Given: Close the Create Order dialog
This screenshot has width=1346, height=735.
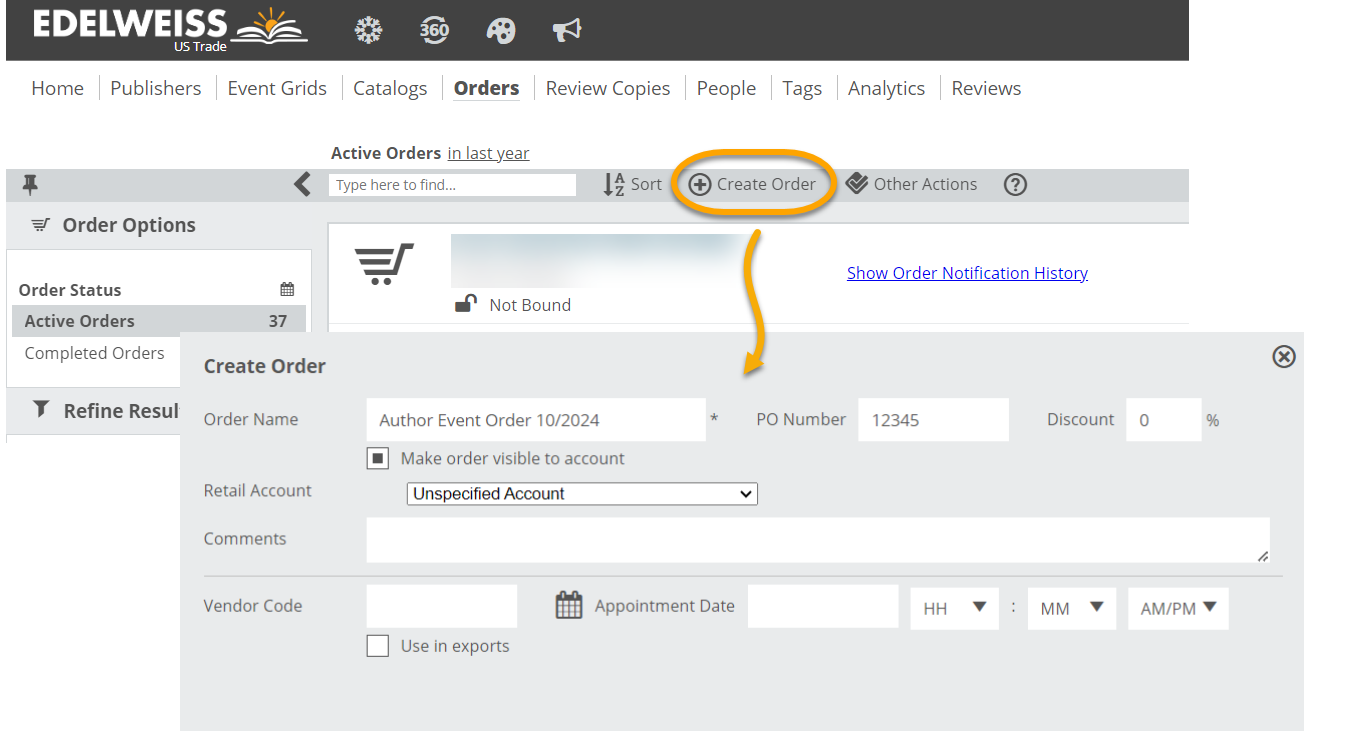Looking at the screenshot, I should point(1284,356).
